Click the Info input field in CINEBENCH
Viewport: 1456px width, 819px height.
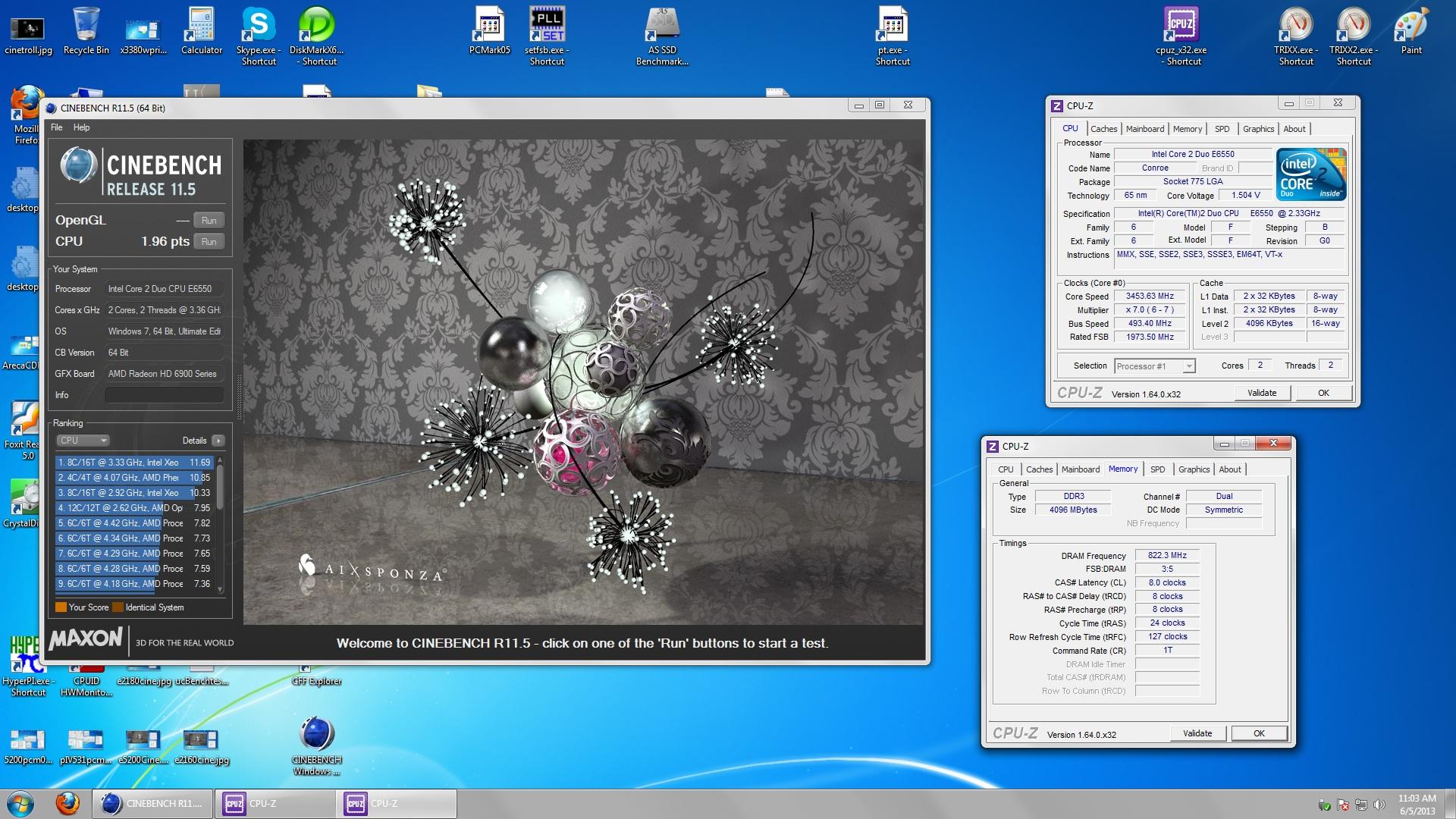coord(164,395)
